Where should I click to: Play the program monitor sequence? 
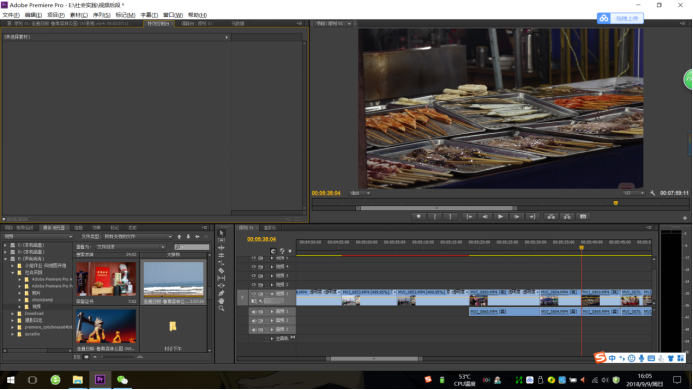[x=500, y=217]
